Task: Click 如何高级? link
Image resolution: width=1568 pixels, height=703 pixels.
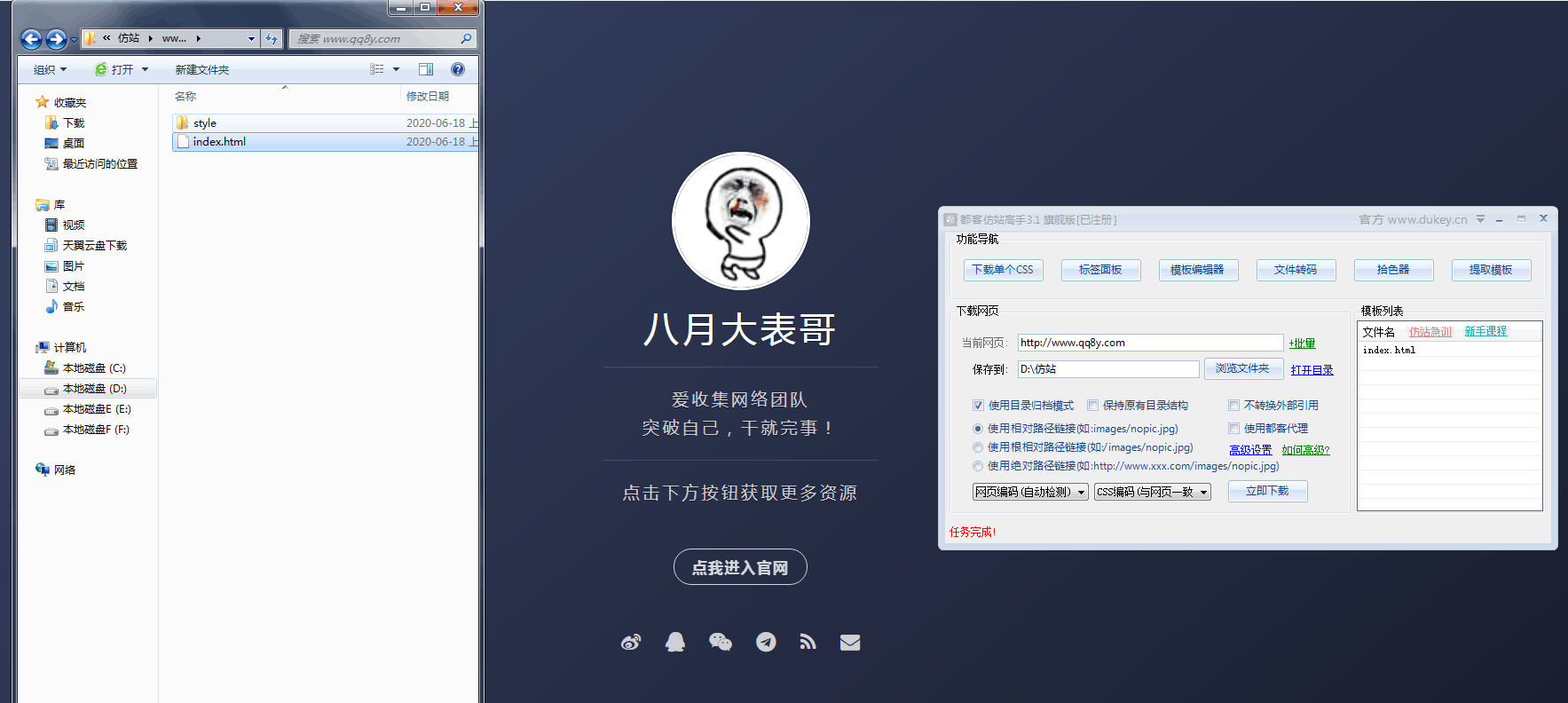Action: point(1305,450)
